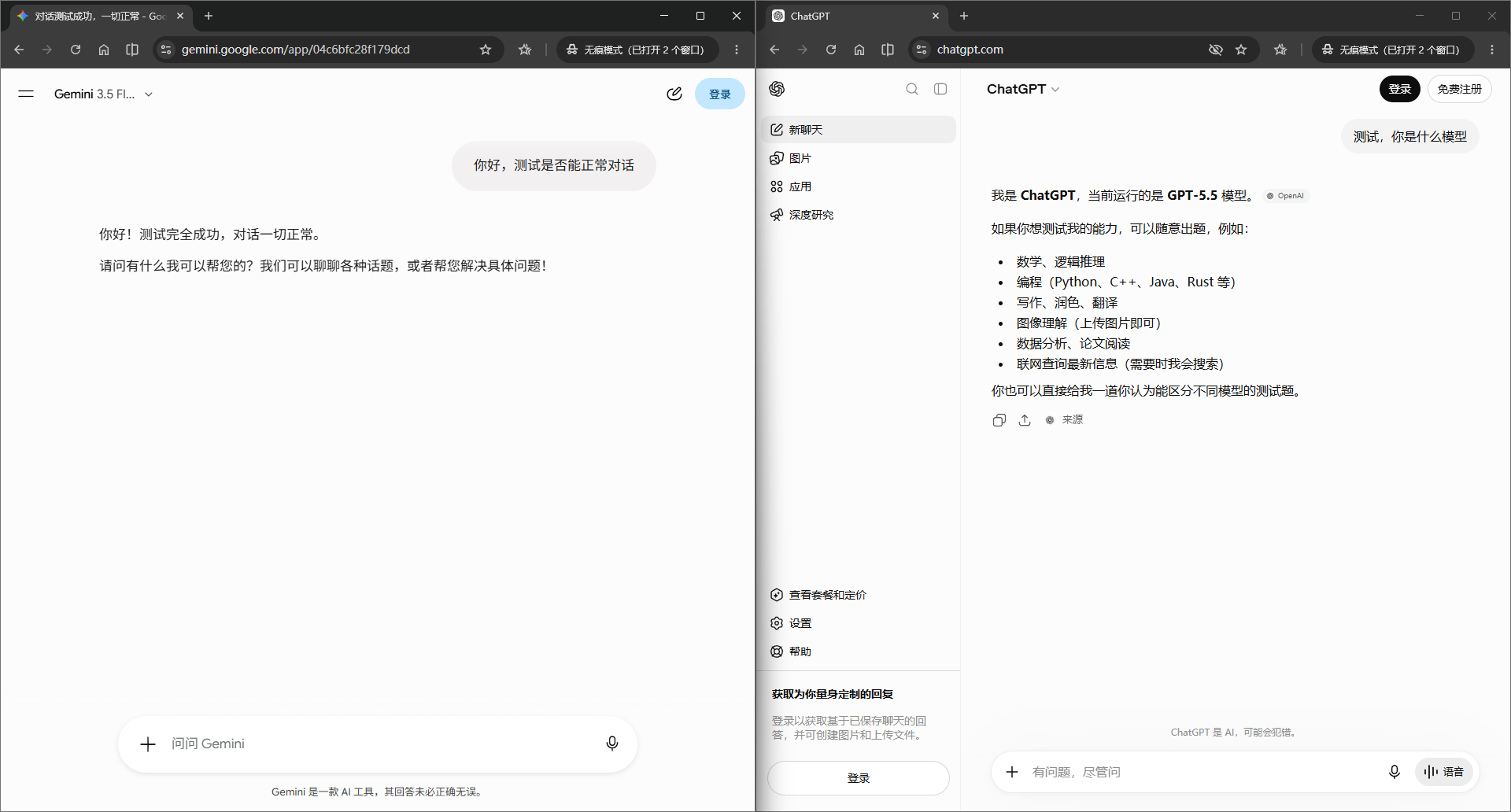Image resolution: width=1511 pixels, height=812 pixels.
Task: Open home page in ChatGPT browser window
Action: click(859, 50)
